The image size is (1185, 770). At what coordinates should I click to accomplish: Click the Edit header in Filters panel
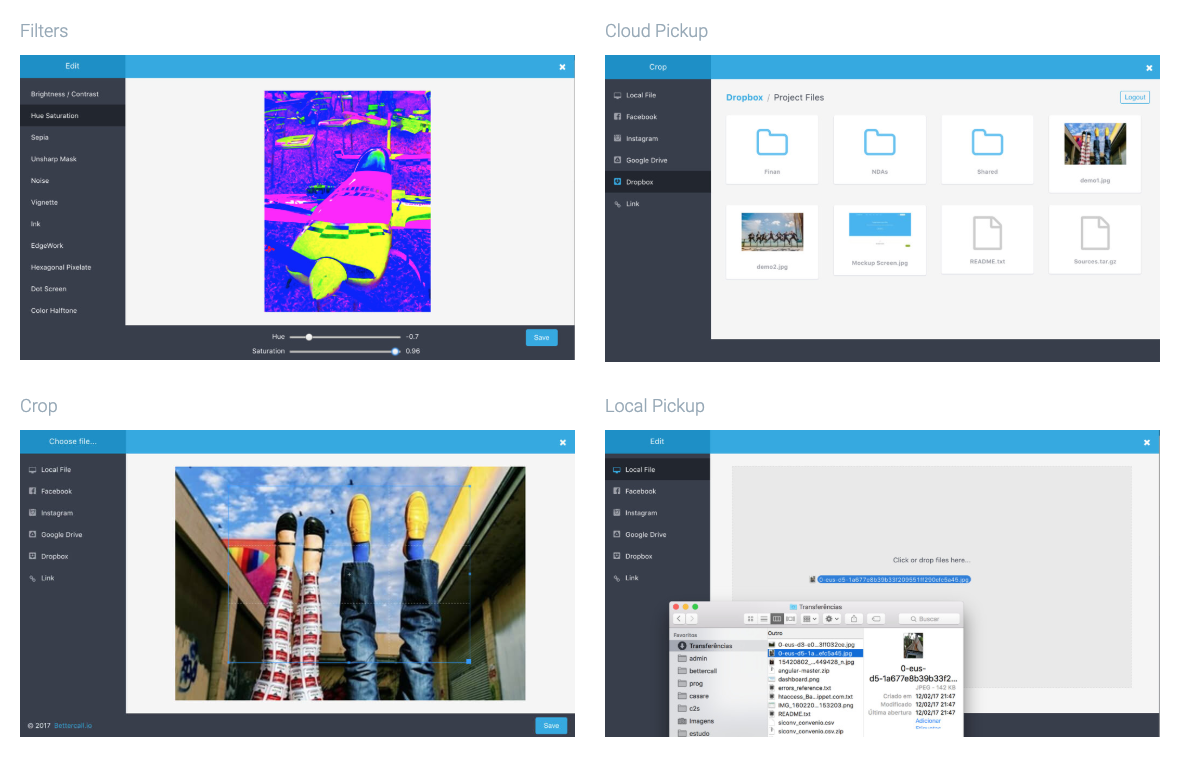pyautogui.click(x=73, y=66)
